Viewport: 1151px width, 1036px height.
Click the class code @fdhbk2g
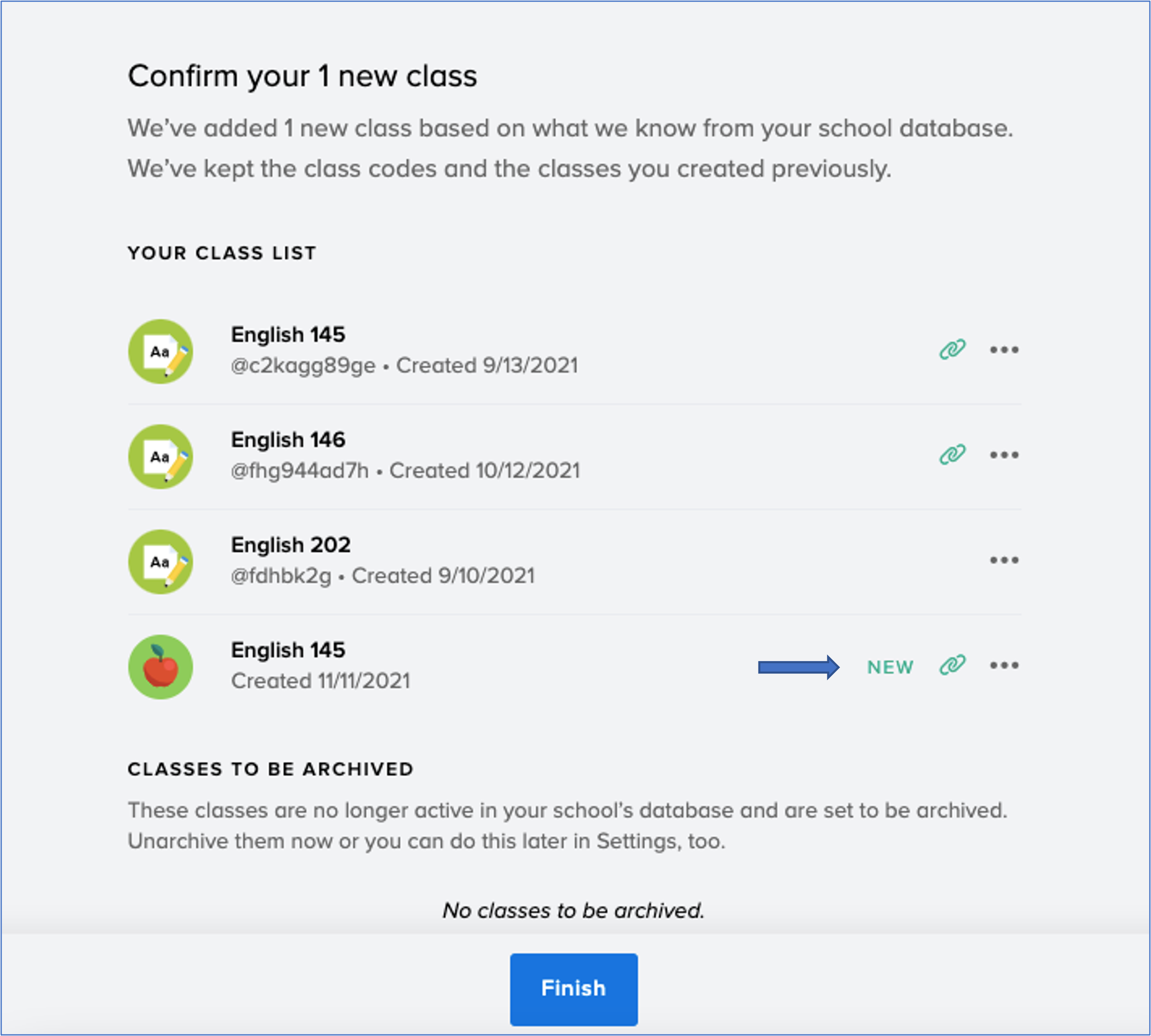click(x=281, y=576)
